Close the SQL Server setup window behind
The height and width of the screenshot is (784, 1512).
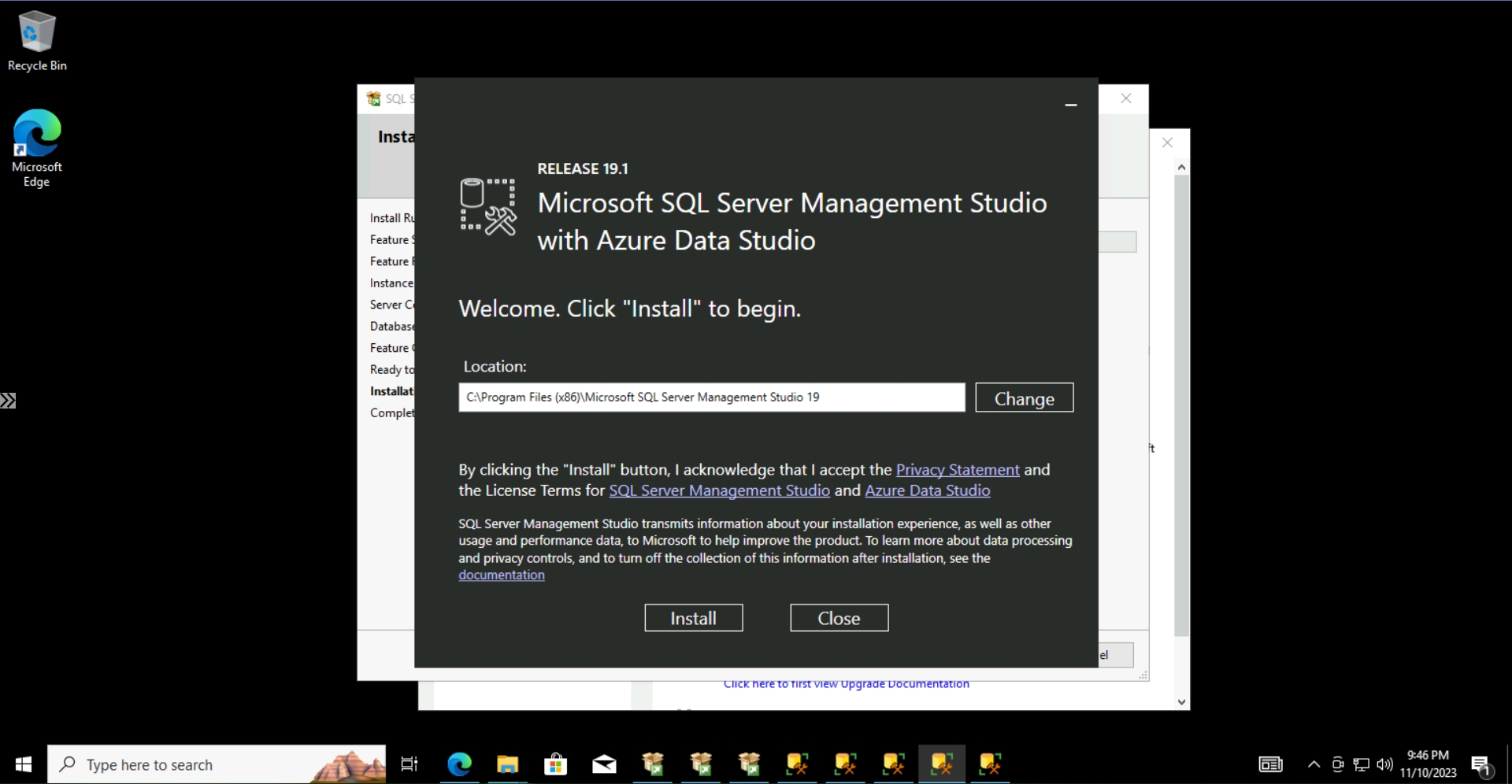coord(1126,98)
